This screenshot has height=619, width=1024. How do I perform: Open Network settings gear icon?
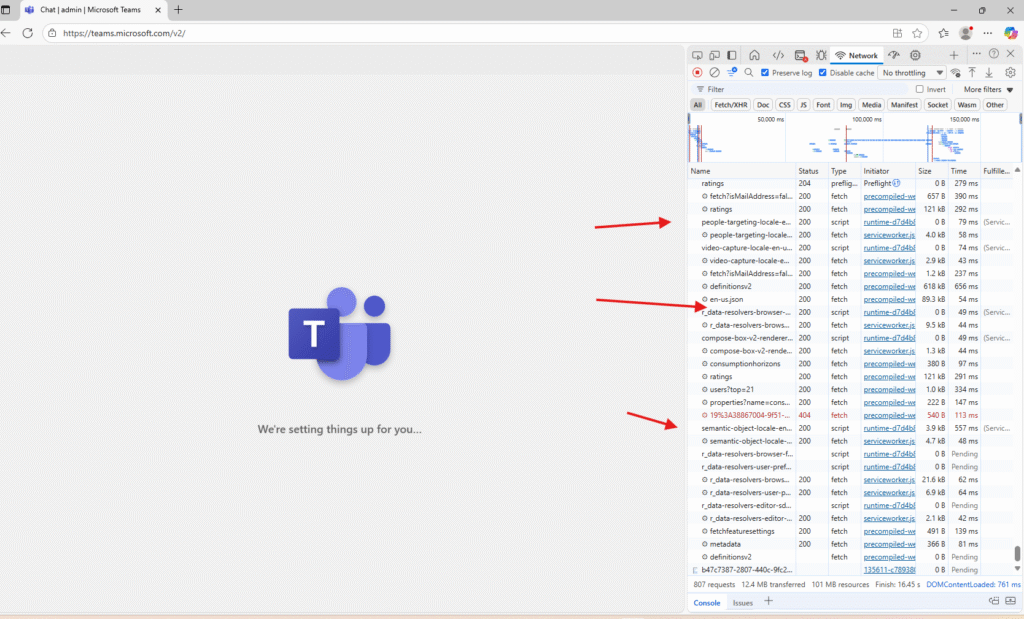click(1010, 73)
